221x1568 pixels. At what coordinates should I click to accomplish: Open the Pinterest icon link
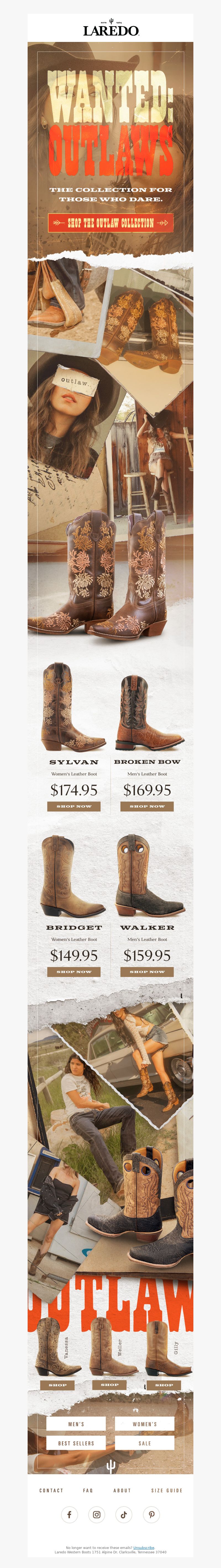coord(151,1514)
